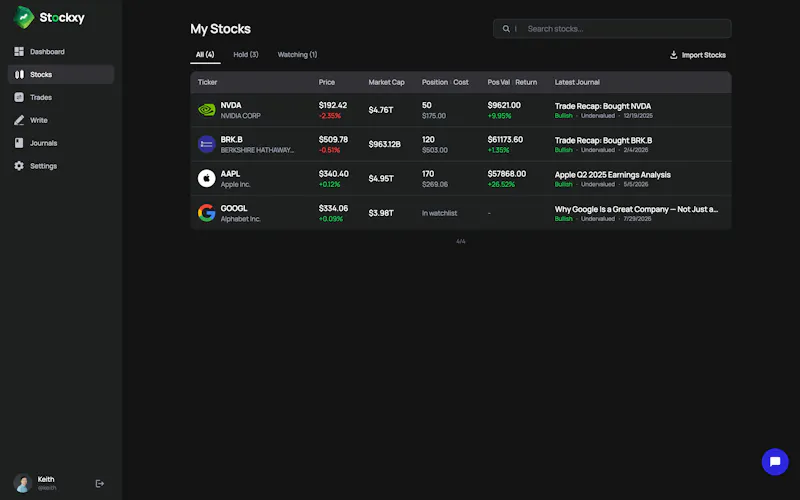Click NVDA price $192.42
Viewport: 800px width, 500px height.
[333, 105]
